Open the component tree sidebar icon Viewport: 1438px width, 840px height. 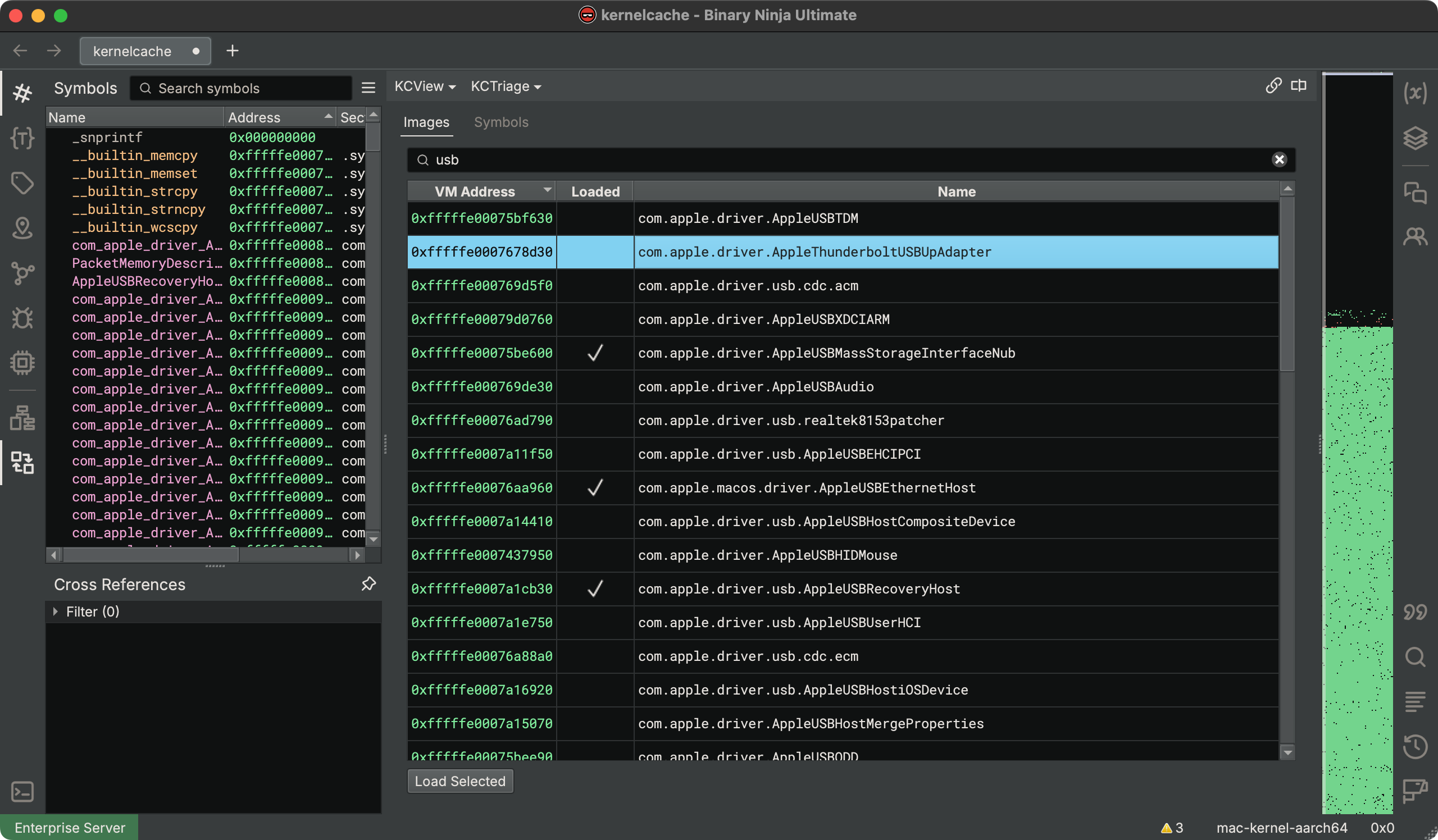tap(22, 418)
